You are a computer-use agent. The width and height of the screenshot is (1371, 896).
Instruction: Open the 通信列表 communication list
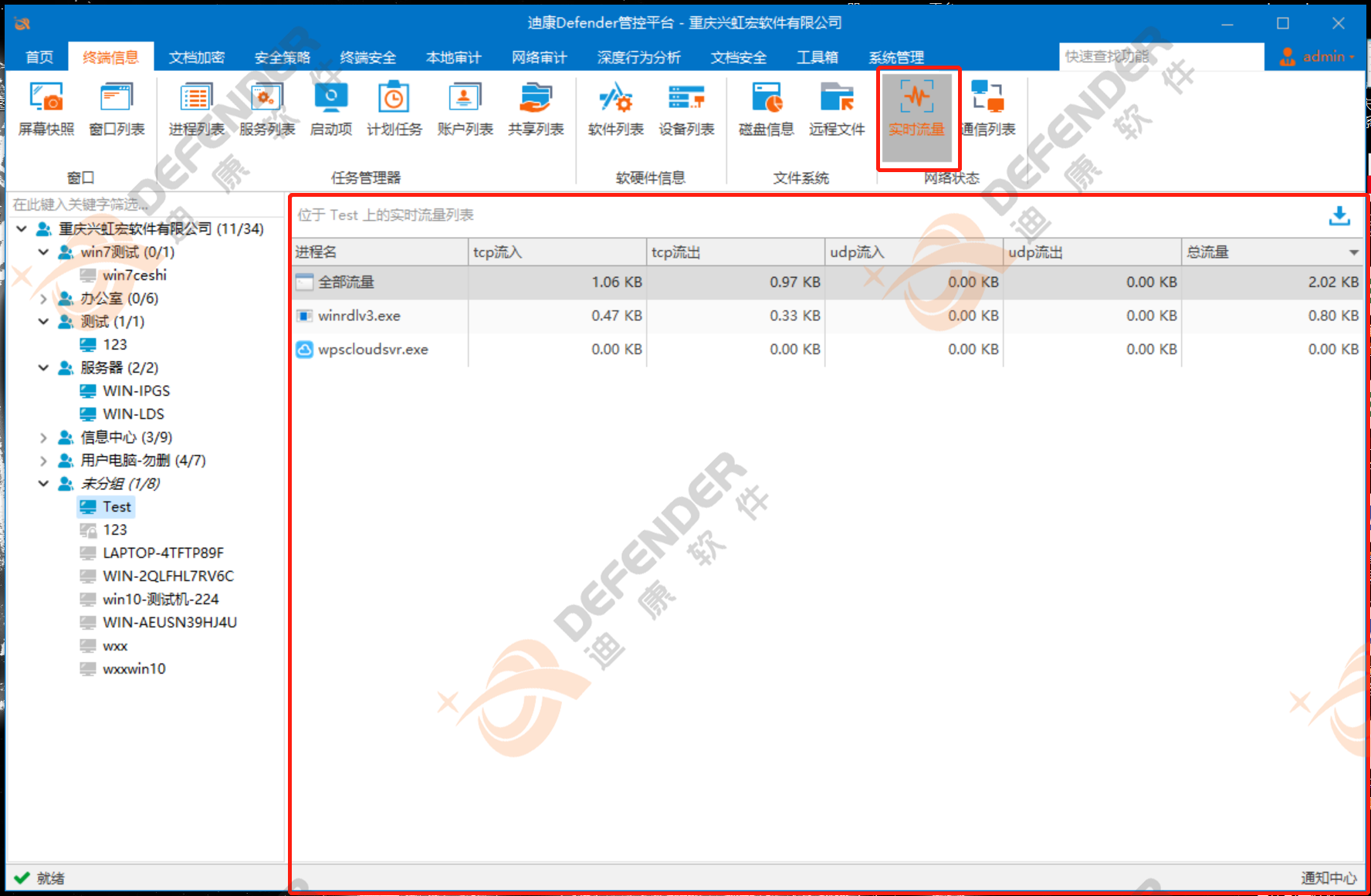coord(988,110)
